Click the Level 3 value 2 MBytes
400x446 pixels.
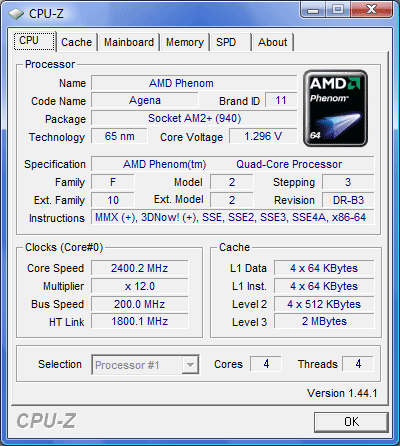(324, 321)
